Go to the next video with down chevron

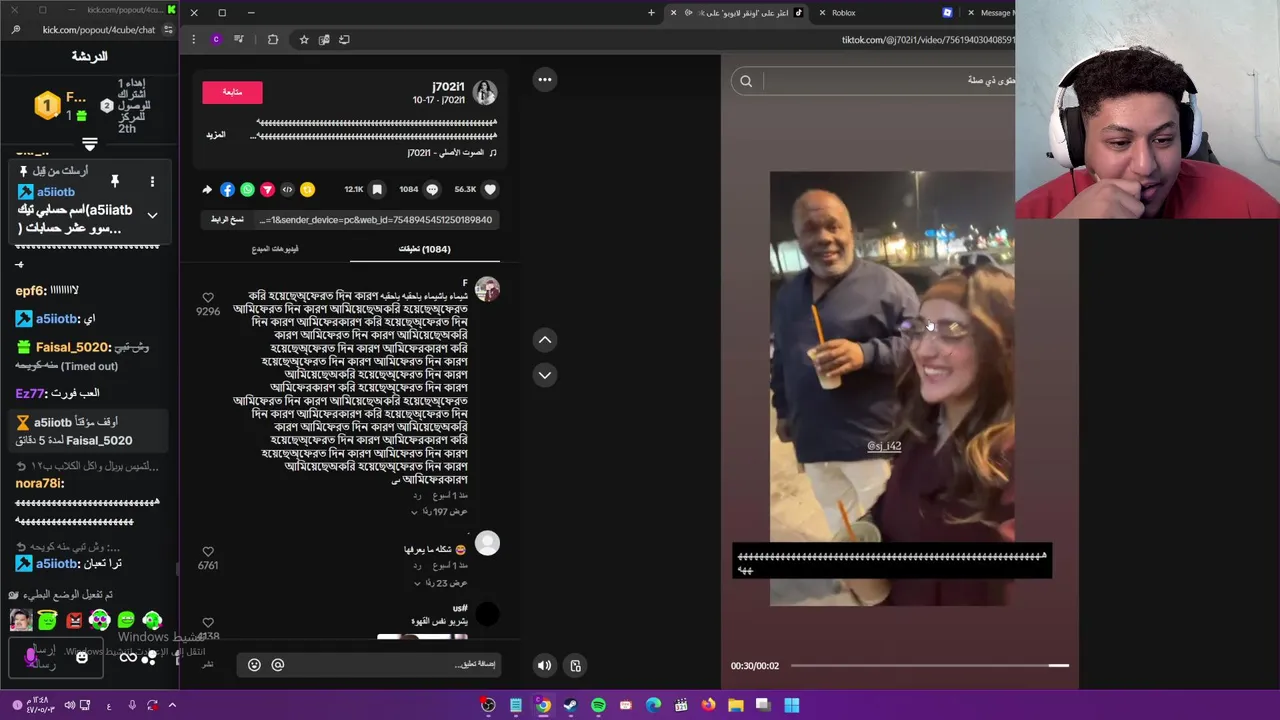[545, 375]
